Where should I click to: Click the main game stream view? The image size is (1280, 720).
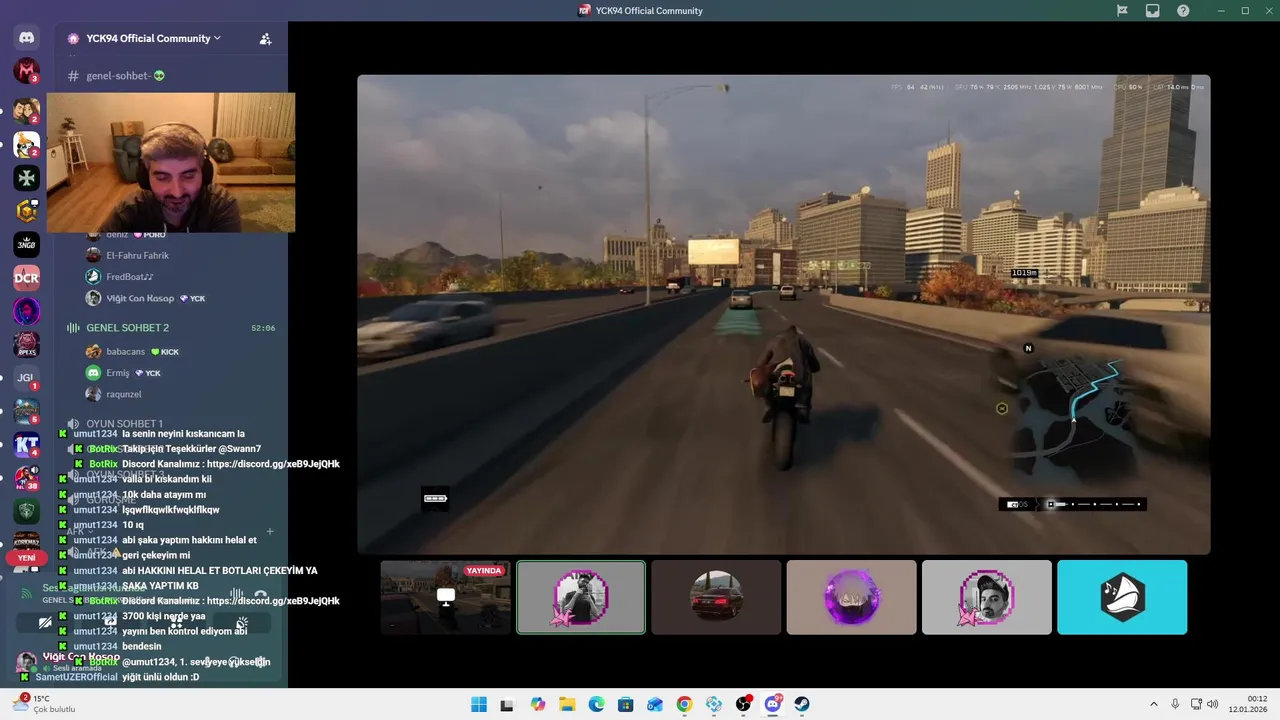pyautogui.click(x=784, y=314)
